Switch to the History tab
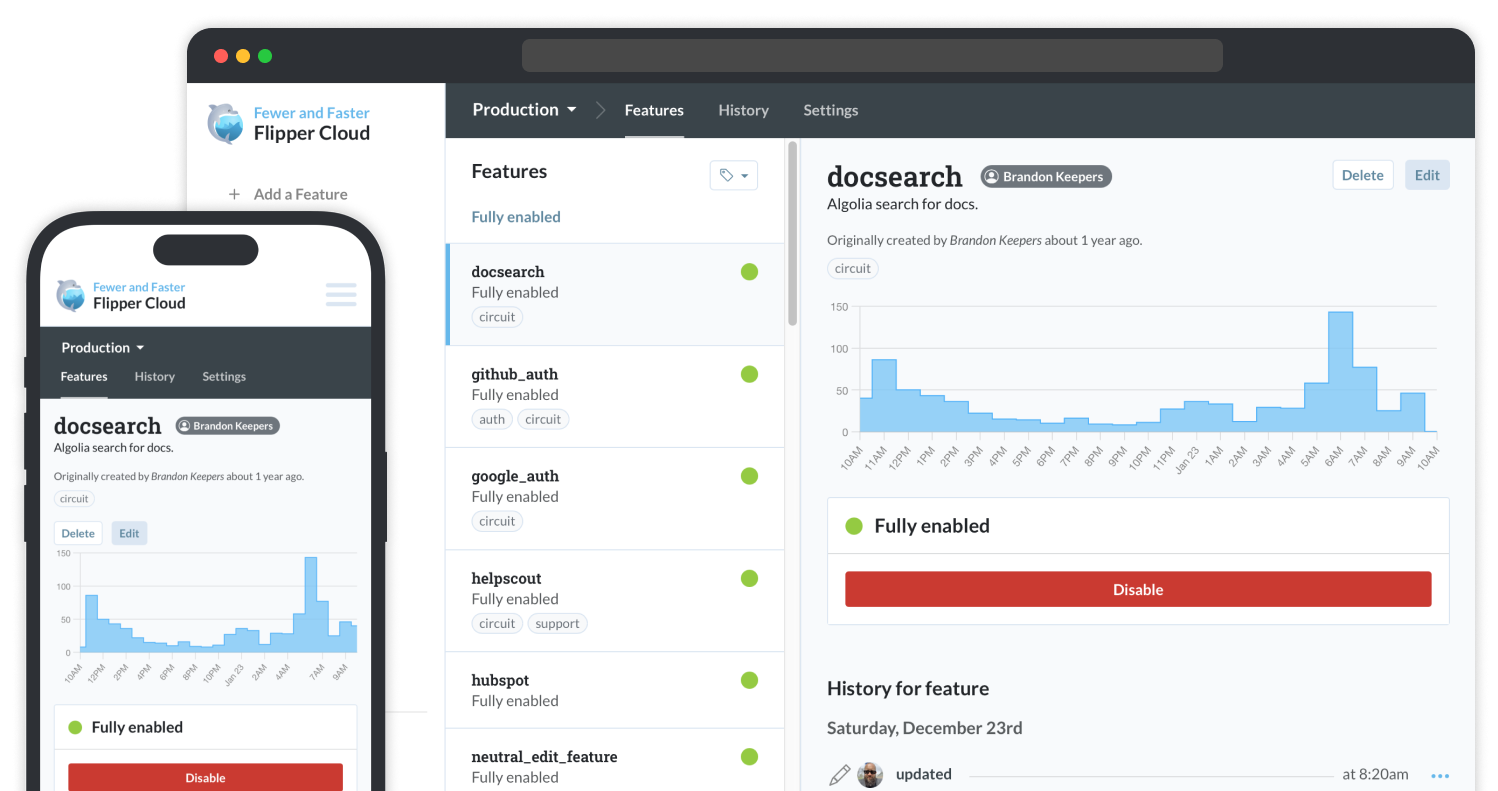 pyautogui.click(x=743, y=110)
